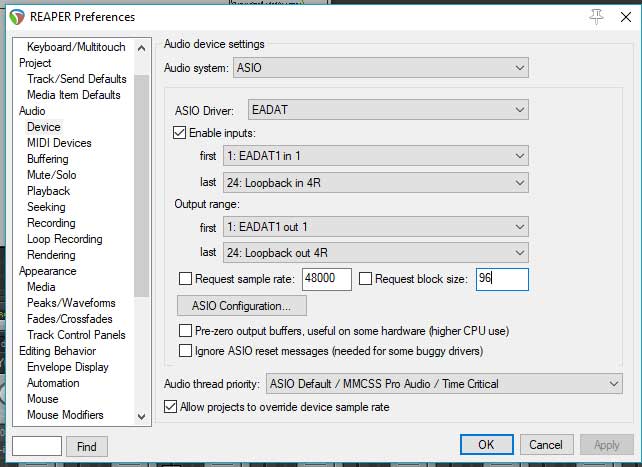Open Buffering settings page

point(48,158)
